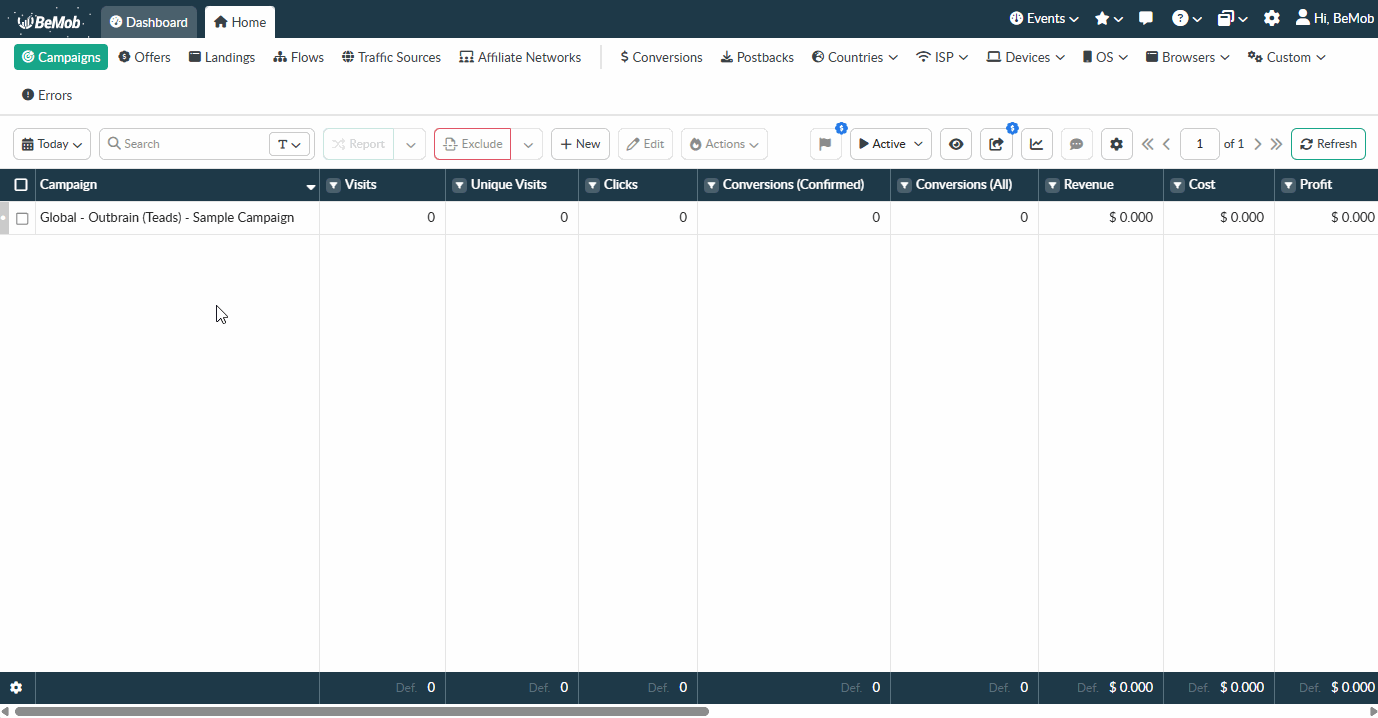
Task: Click the messages icon in header
Action: pyautogui.click(x=1146, y=19)
